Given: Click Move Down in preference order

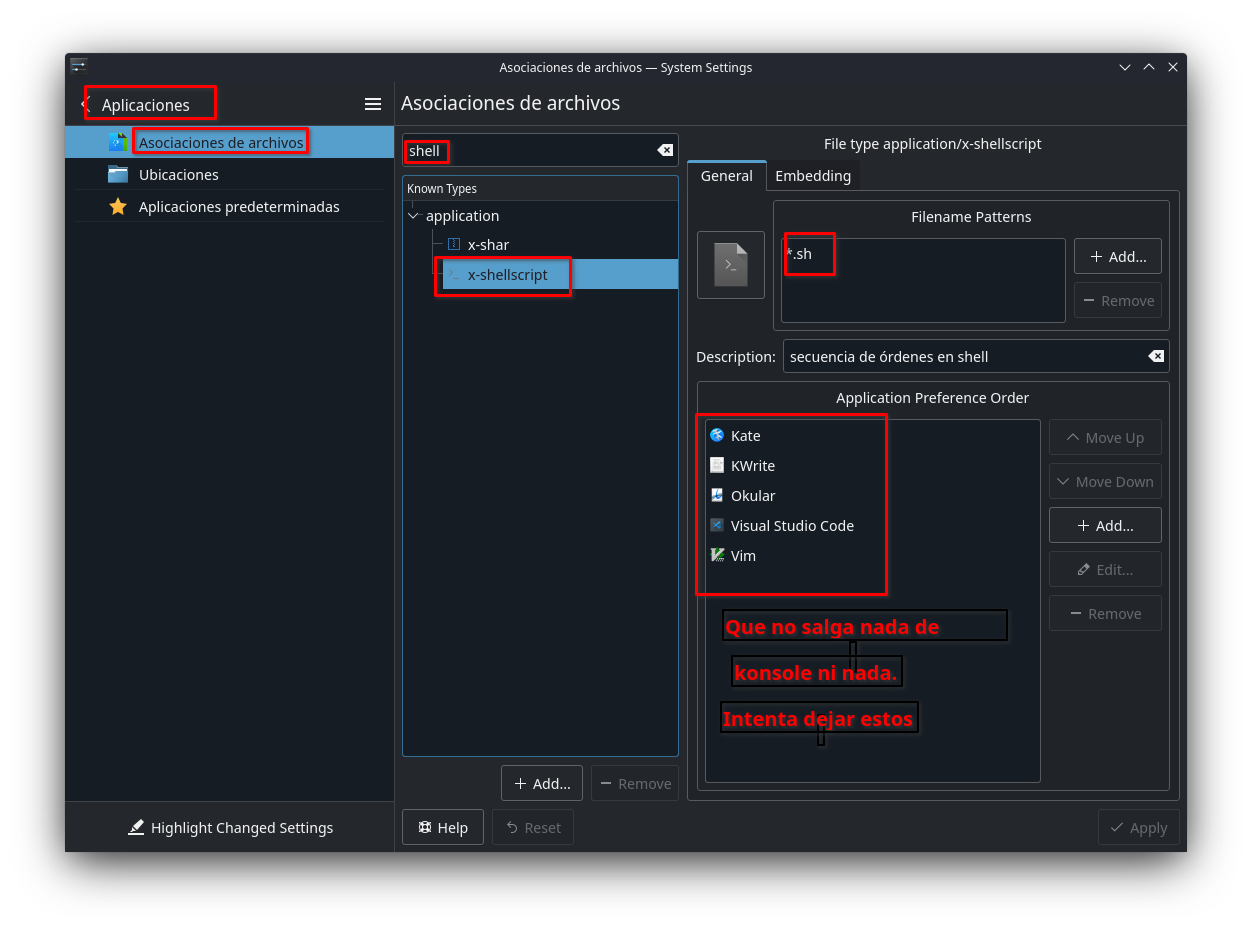Looking at the screenshot, I should pos(1105,481).
